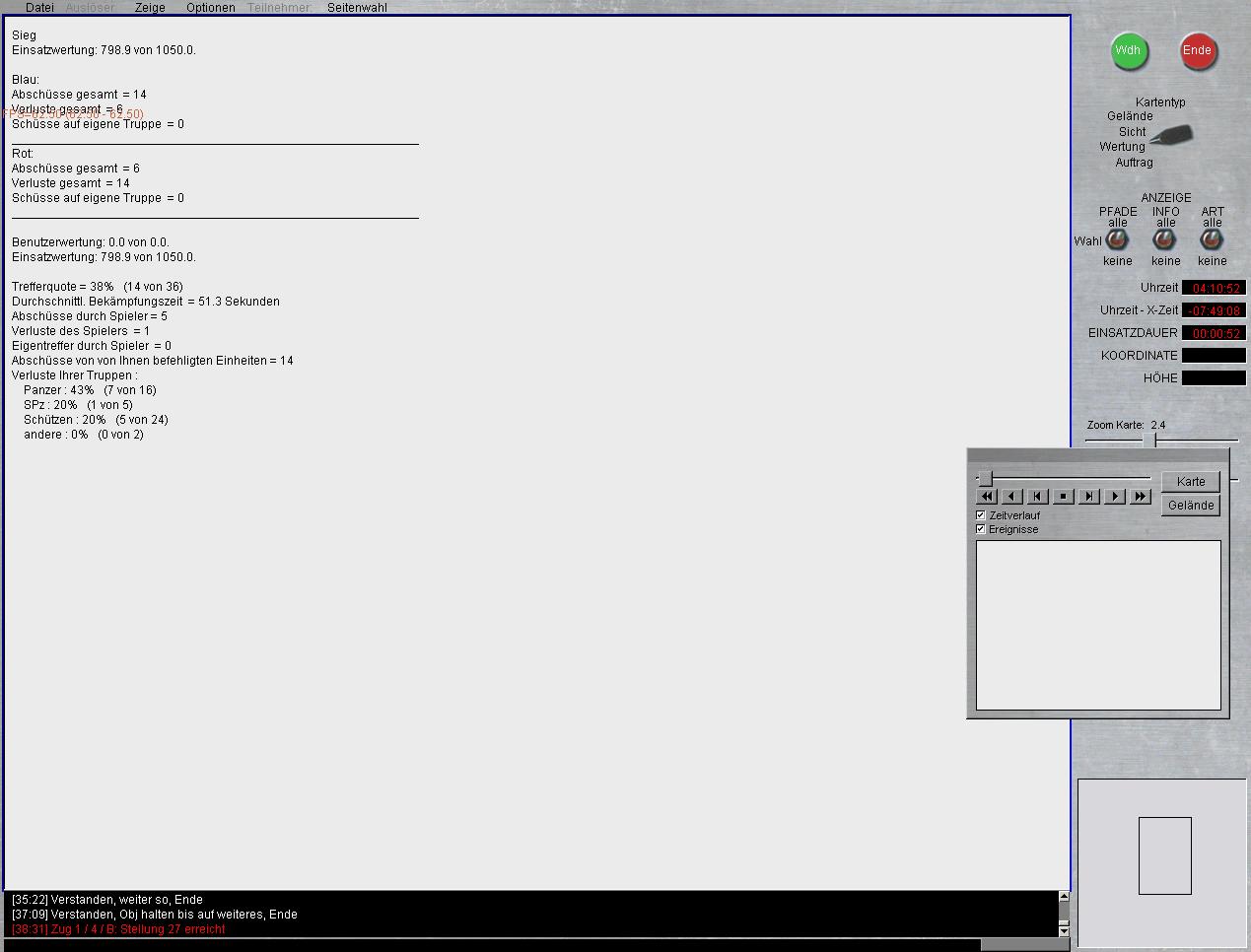Uncheck the Zeitverlauf checkbox
Image resolution: width=1251 pixels, height=952 pixels.
click(x=981, y=515)
